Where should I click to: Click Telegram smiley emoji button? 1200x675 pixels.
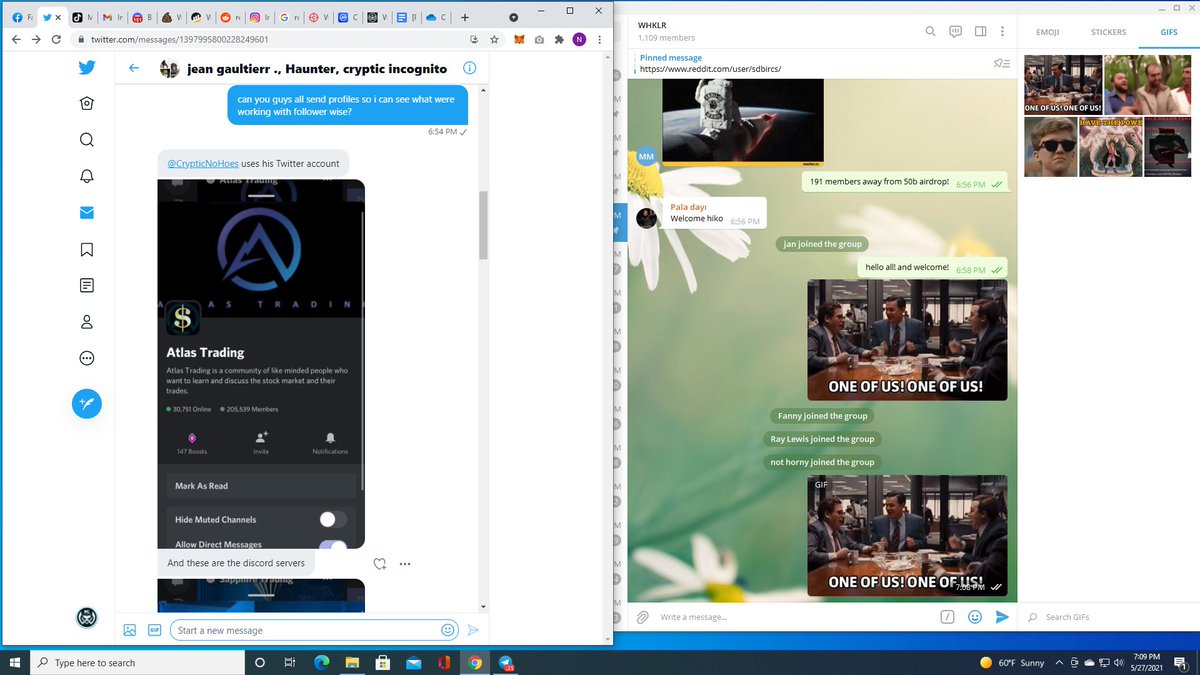[x=974, y=617]
